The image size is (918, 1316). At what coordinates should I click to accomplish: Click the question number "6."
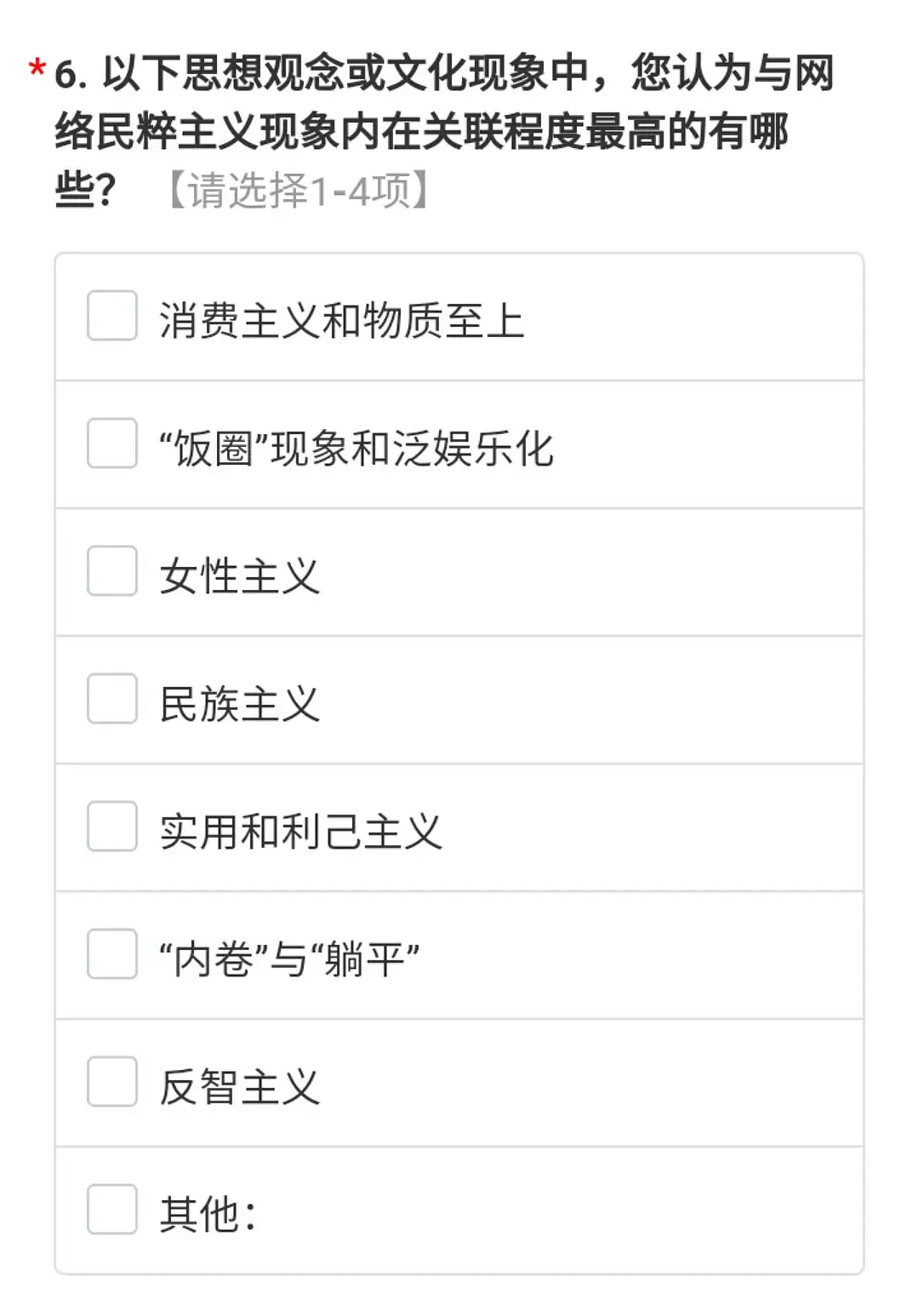point(71,74)
